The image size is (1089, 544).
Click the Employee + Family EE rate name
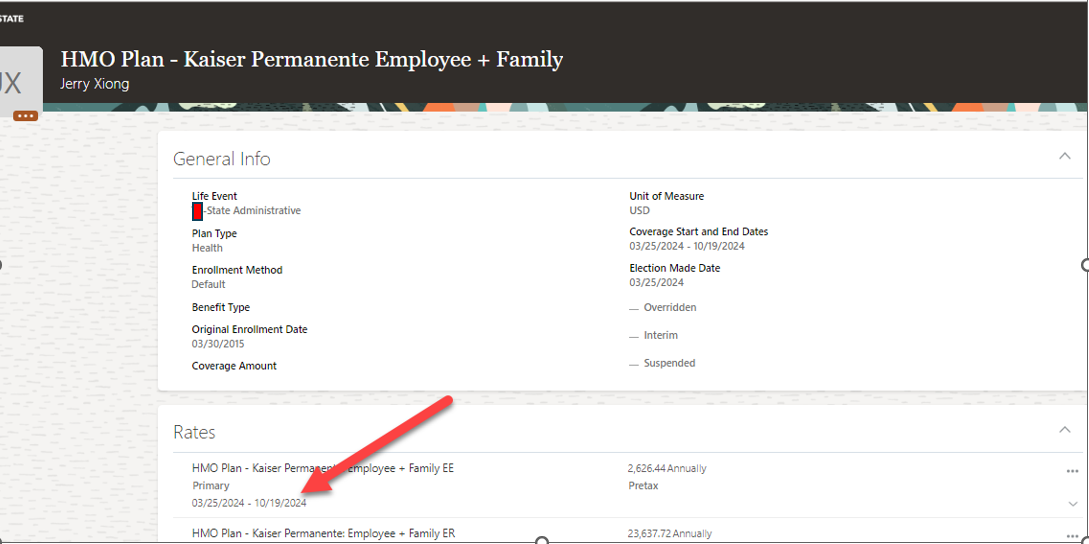pyautogui.click(x=323, y=468)
